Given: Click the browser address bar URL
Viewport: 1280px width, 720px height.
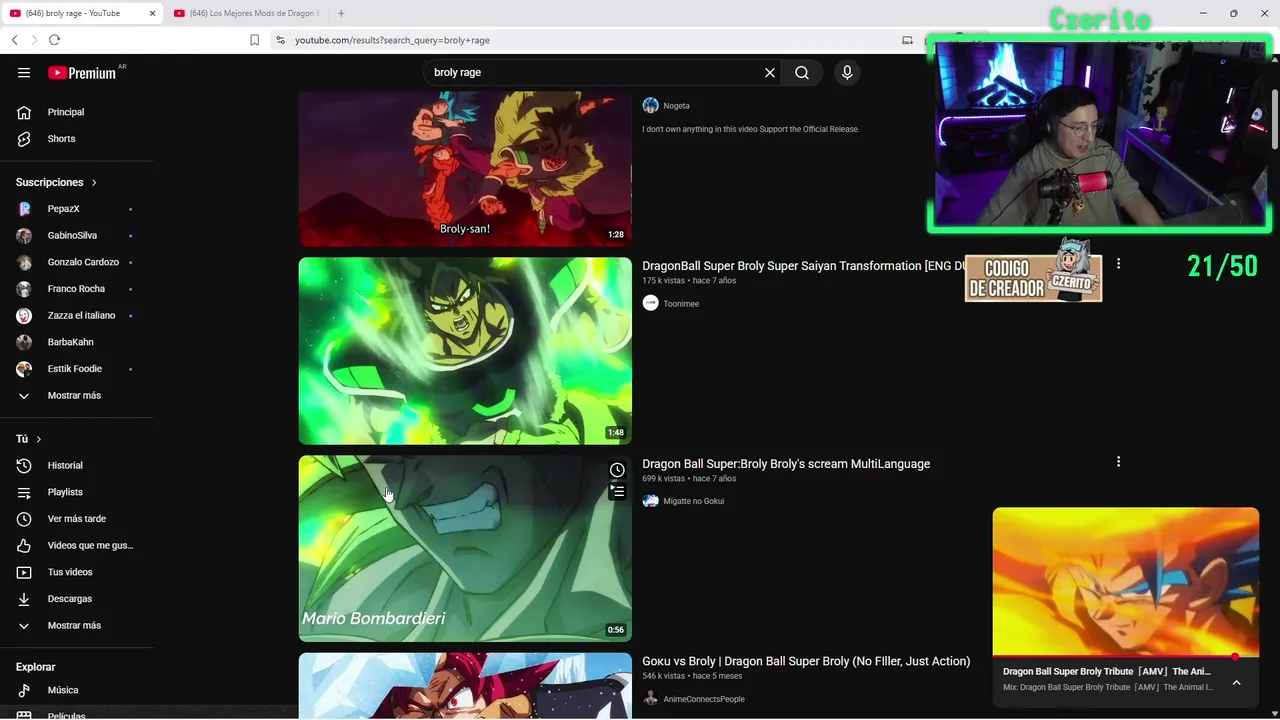Looking at the screenshot, I should (x=392, y=40).
